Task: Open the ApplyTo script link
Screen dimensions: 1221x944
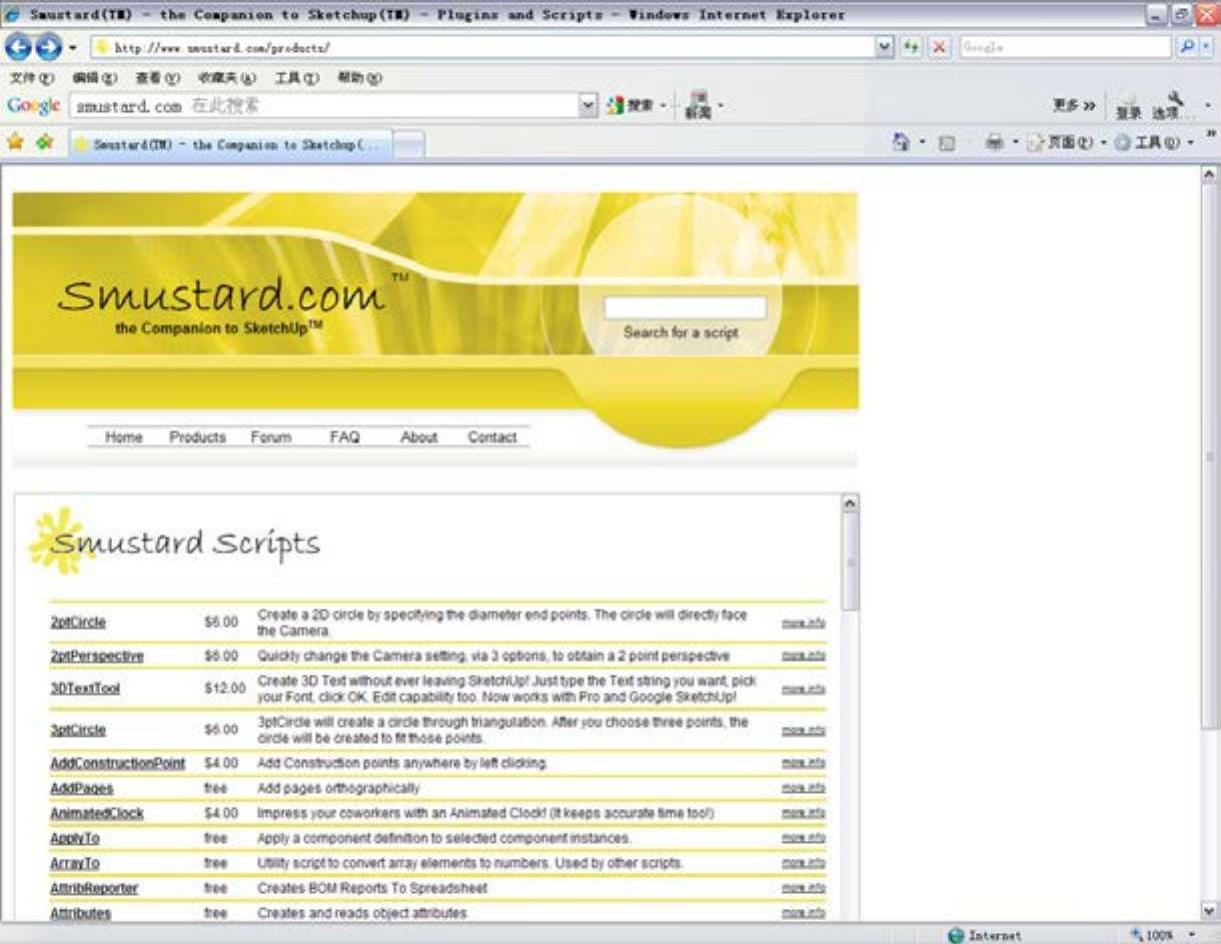Action: (x=75, y=838)
